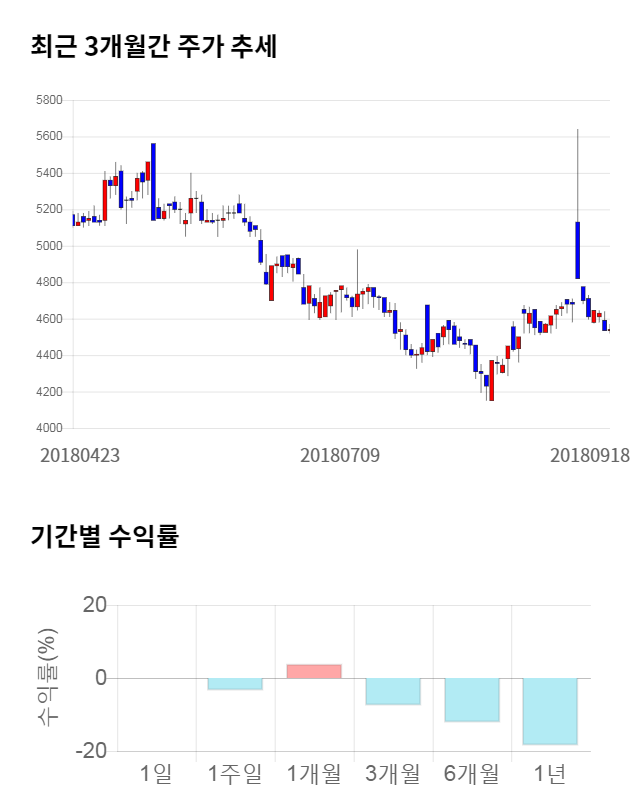The image size is (640, 810).
Task: Click the 4000 price axis label
Action: click(49, 428)
